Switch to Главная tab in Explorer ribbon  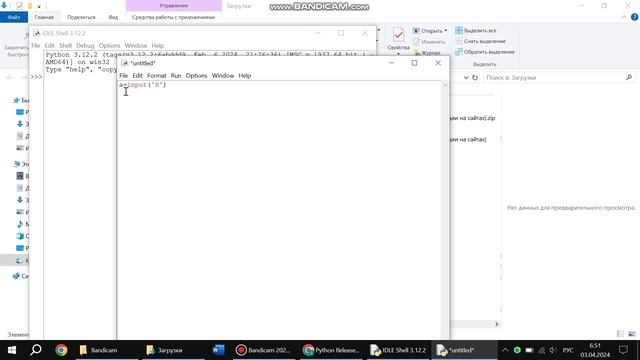44,17
